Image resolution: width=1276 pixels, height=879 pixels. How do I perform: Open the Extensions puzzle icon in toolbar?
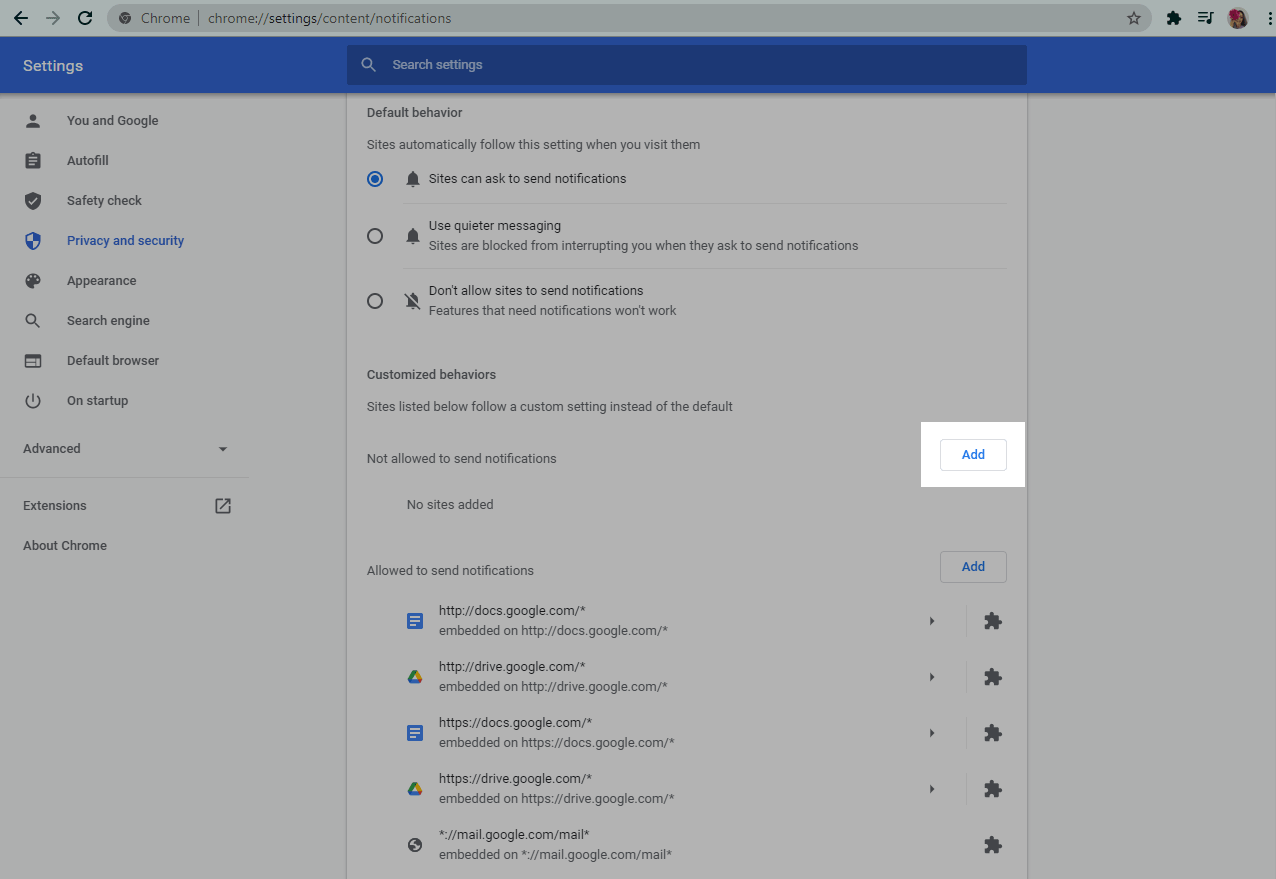(1174, 18)
